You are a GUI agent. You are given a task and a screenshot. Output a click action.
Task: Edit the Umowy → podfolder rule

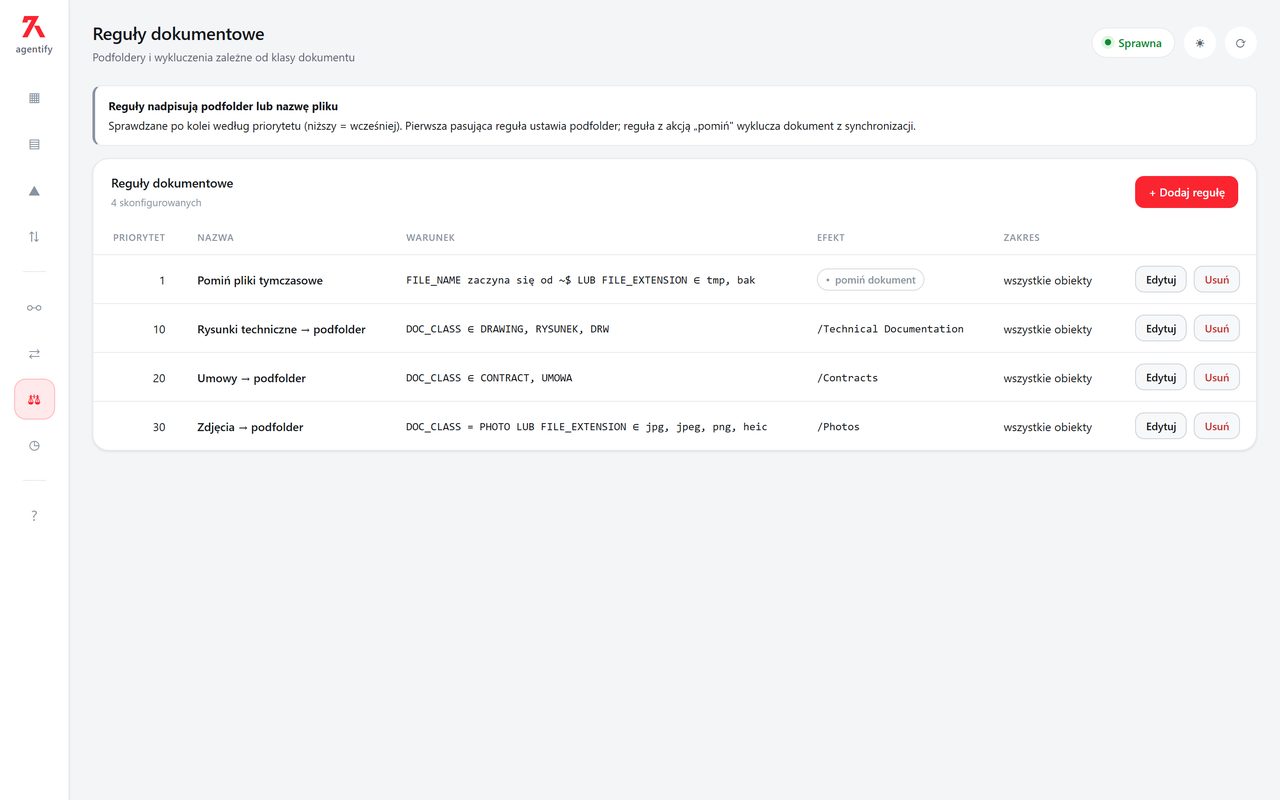[1161, 378]
